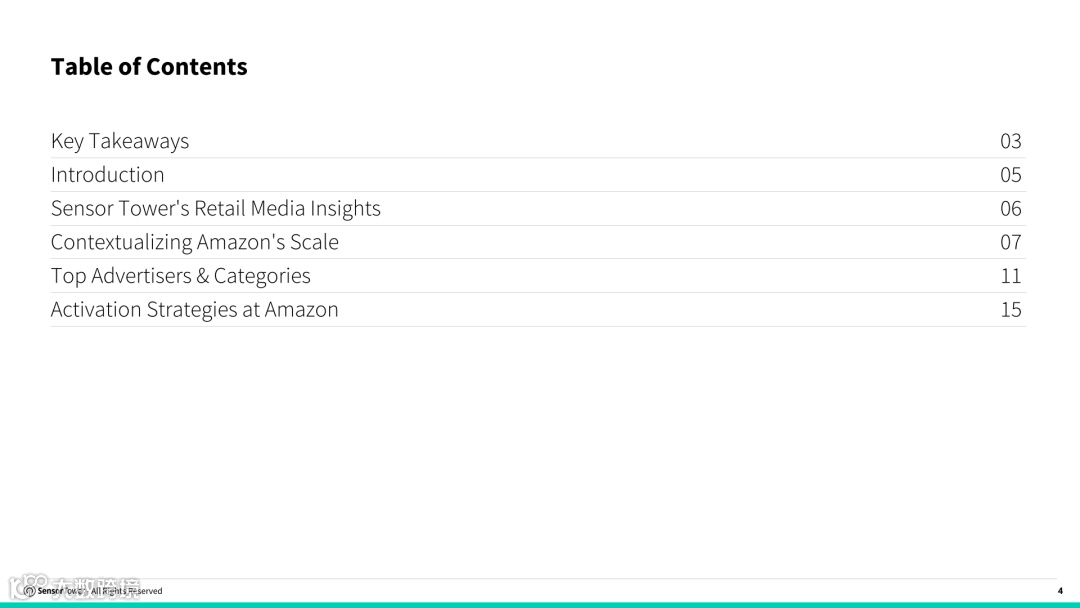Click page number 07 for Amazon's Scale
This screenshot has width=1080, height=608.
tap(1010, 242)
